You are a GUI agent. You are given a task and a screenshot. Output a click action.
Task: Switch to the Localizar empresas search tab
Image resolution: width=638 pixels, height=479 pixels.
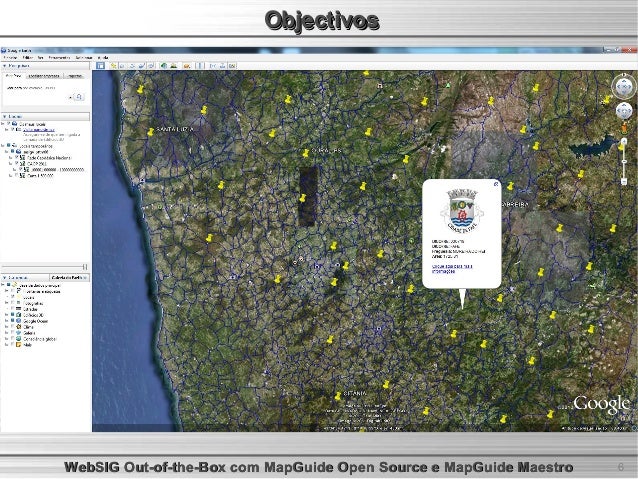click(x=44, y=76)
